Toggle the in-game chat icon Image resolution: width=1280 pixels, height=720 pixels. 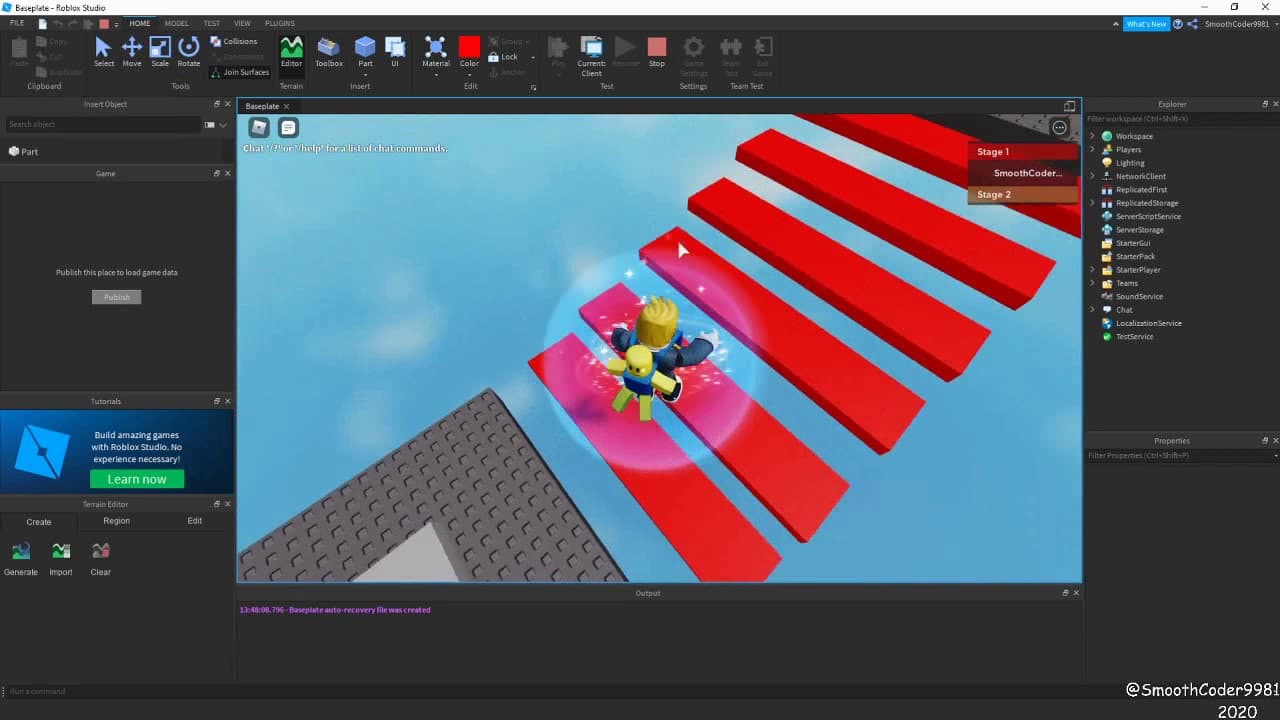click(288, 127)
